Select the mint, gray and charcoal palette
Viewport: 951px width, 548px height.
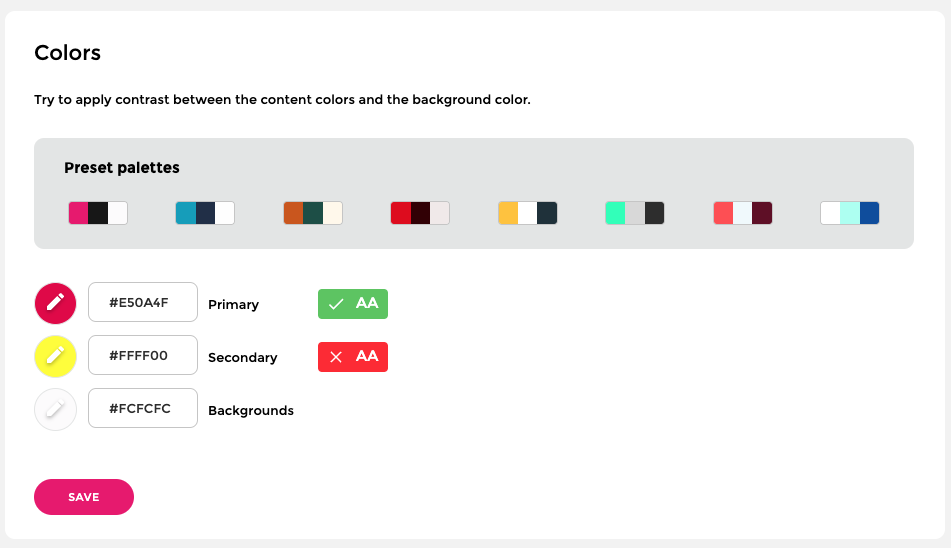[635, 213]
